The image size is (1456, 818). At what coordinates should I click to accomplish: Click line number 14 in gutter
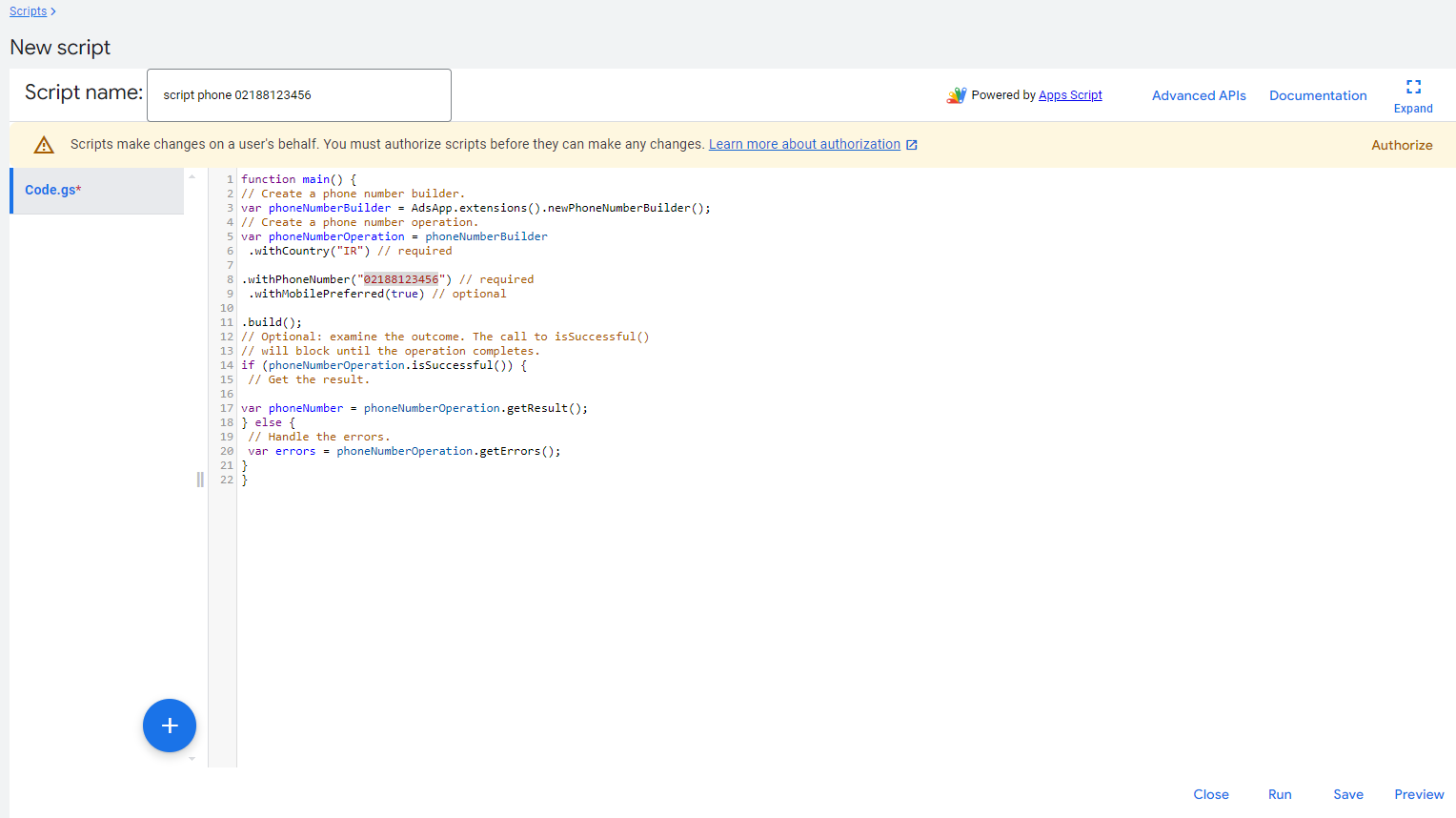click(227, 365)
